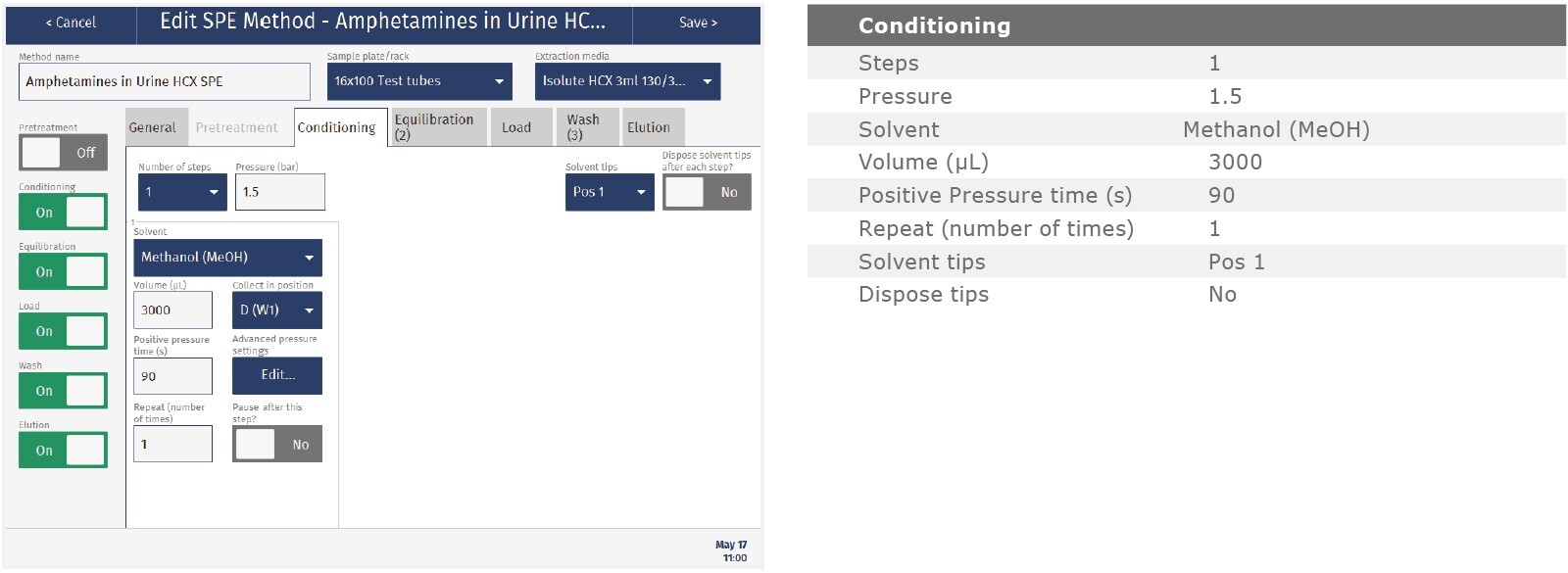Toggle the Elution step off
Image resolution: width=1568 pixels, height=573 pixels.
pyautogui.click(x=63, y=451)
